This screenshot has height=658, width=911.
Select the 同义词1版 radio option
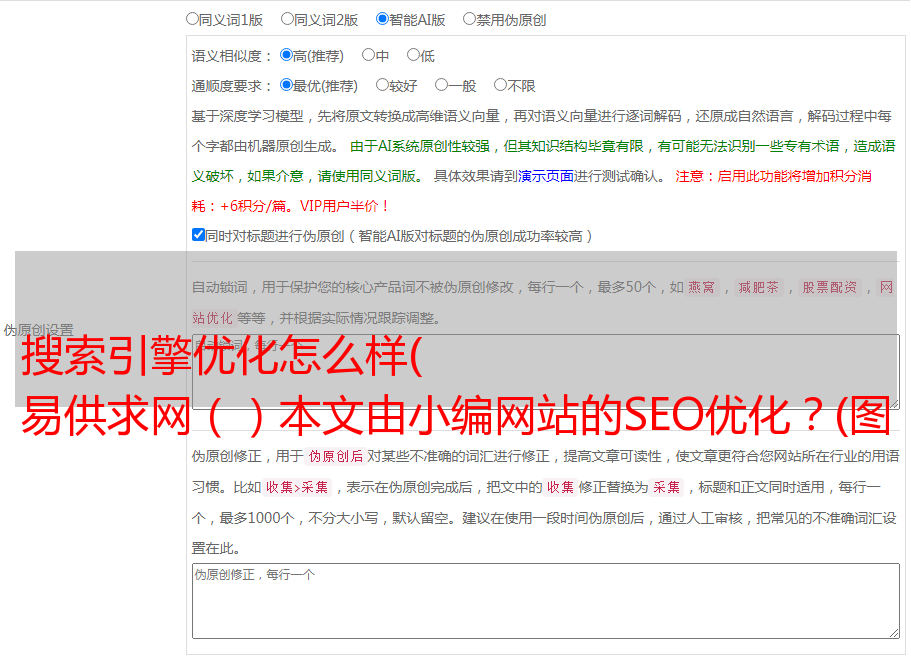pyautogui.click(x=192, y=19)
